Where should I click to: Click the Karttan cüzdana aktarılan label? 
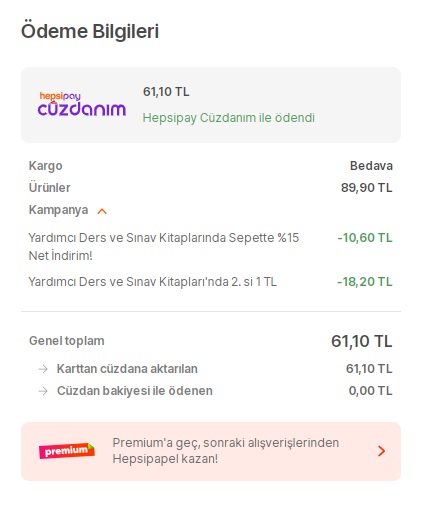[127, 369]
